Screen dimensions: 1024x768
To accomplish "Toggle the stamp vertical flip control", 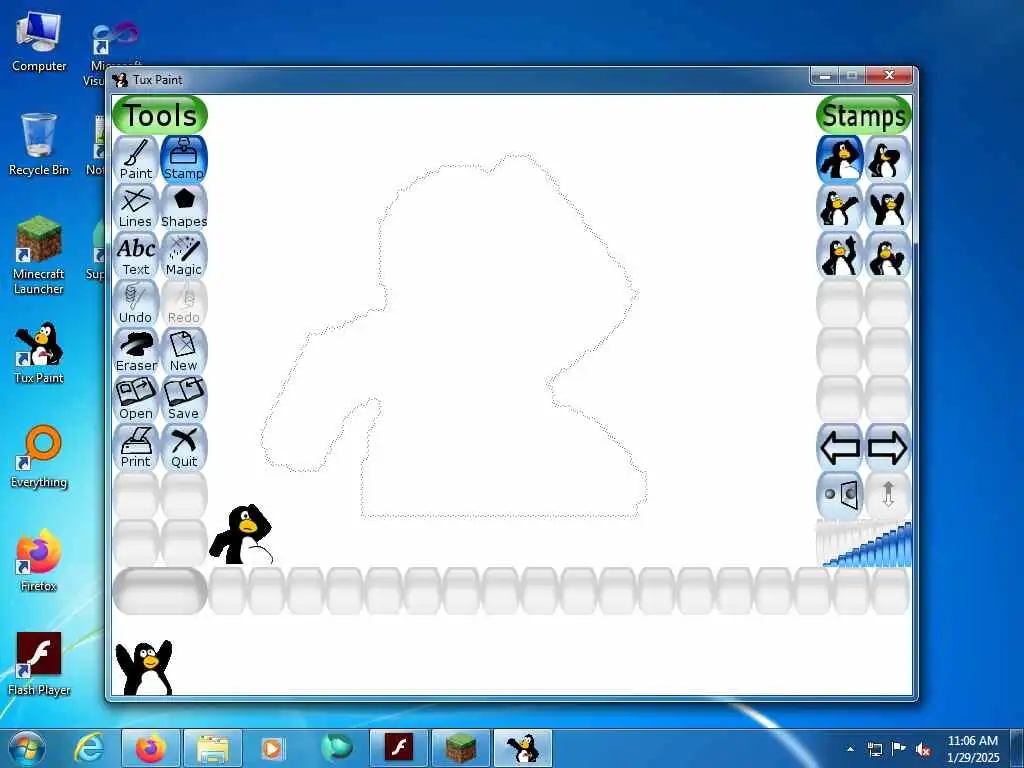I will click(888, 495).
